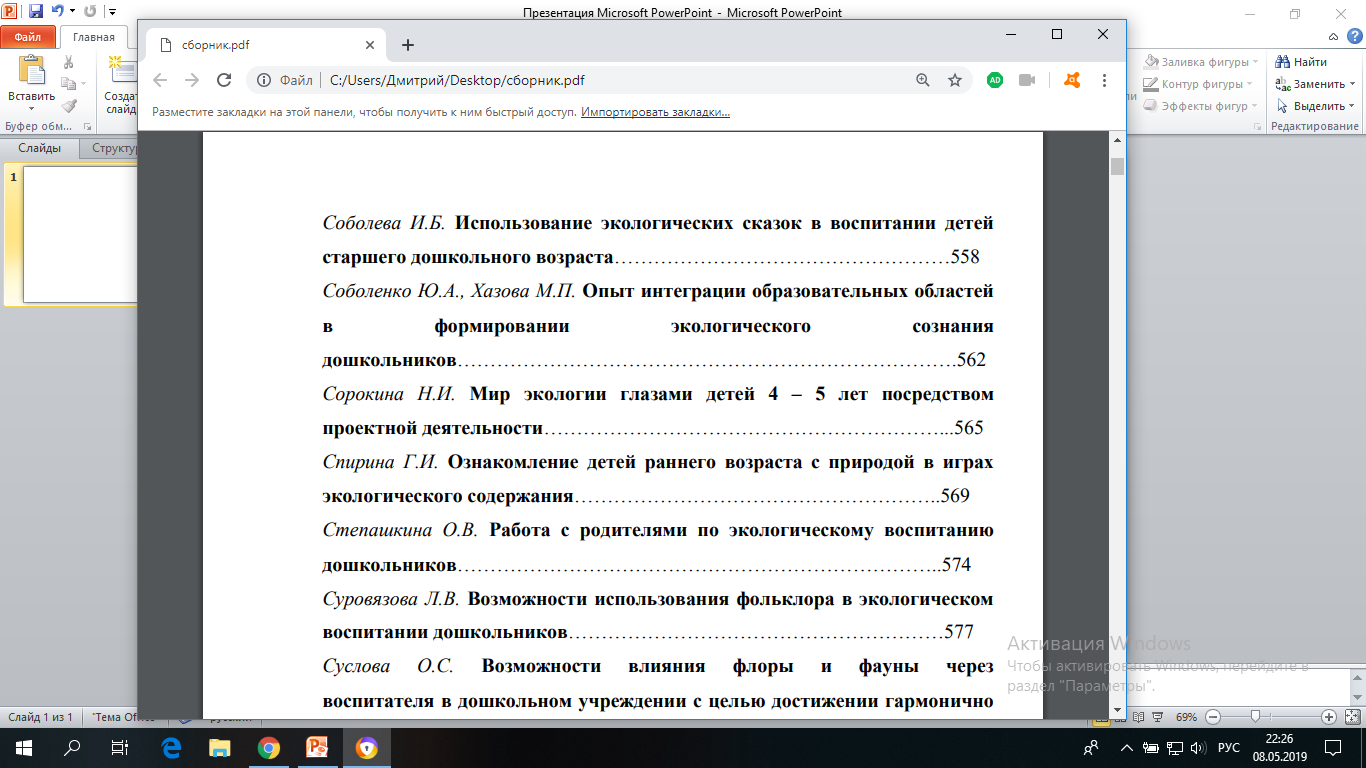The width and height of the screenshot is (1366, 768).
Task: Click the green AD extension icon
Action: pos(995,80)
